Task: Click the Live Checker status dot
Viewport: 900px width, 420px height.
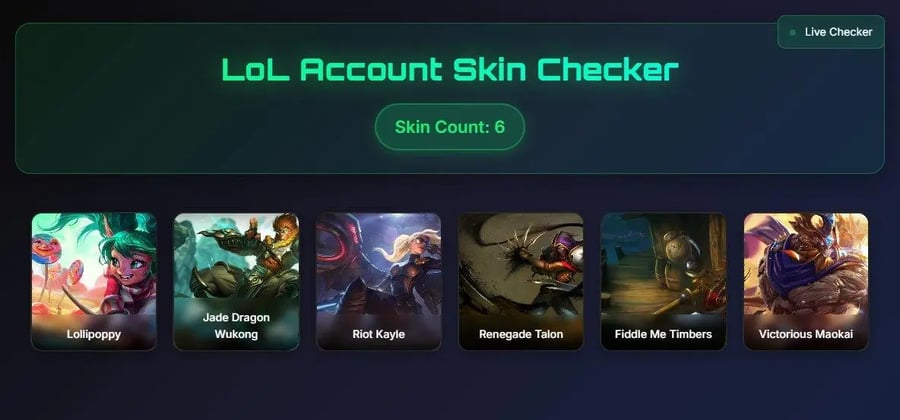Action: click(x=793, y=33)
